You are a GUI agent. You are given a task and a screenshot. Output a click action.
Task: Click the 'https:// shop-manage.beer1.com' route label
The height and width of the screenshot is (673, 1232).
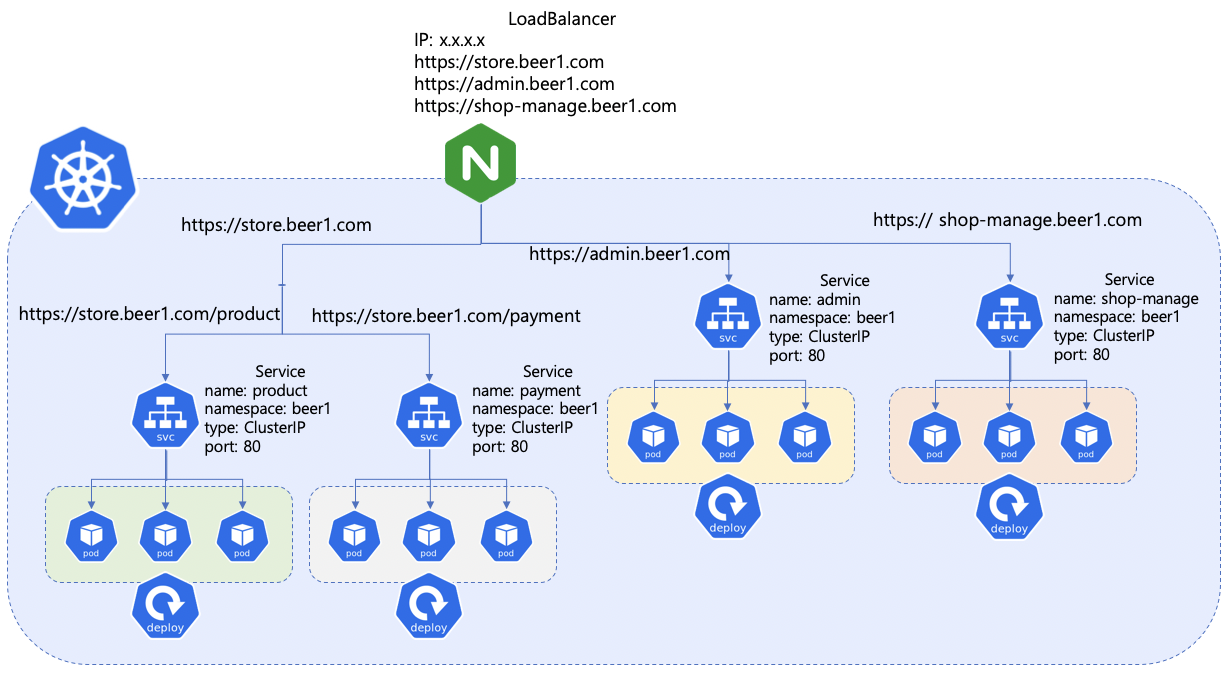pos(1007,219)
